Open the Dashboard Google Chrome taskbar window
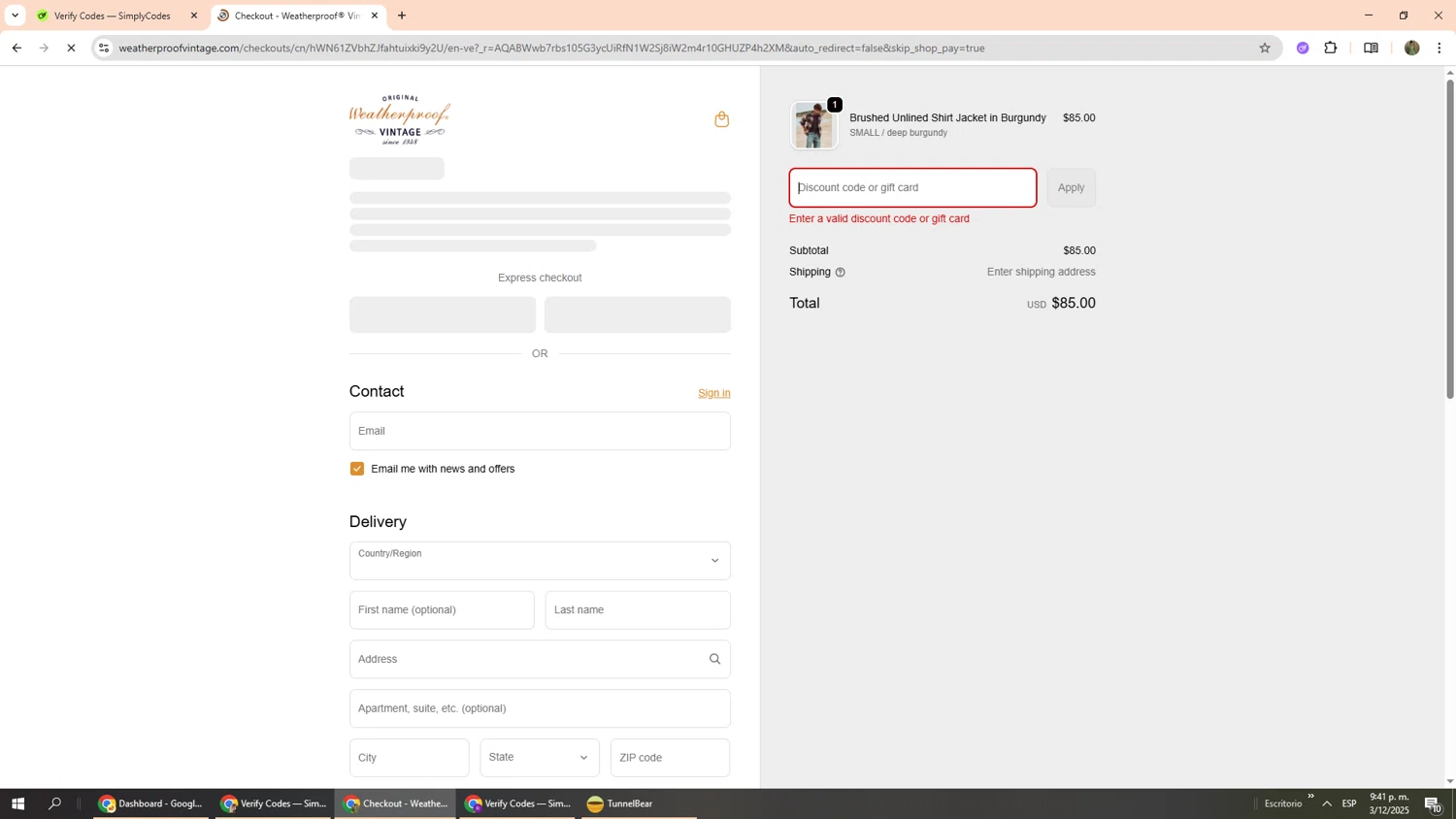Image resolution: width=1456 pixels, height=819 pixels. (x=150, y=803)
